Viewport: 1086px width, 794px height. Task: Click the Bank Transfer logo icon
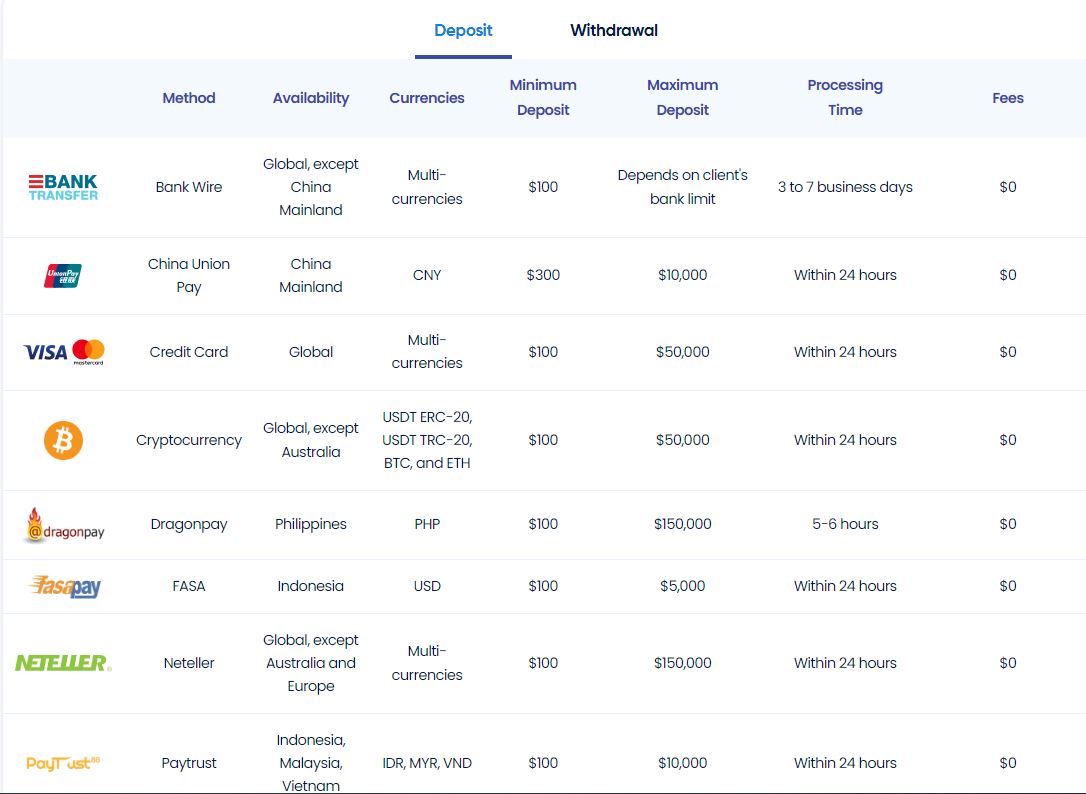(63, 187)
